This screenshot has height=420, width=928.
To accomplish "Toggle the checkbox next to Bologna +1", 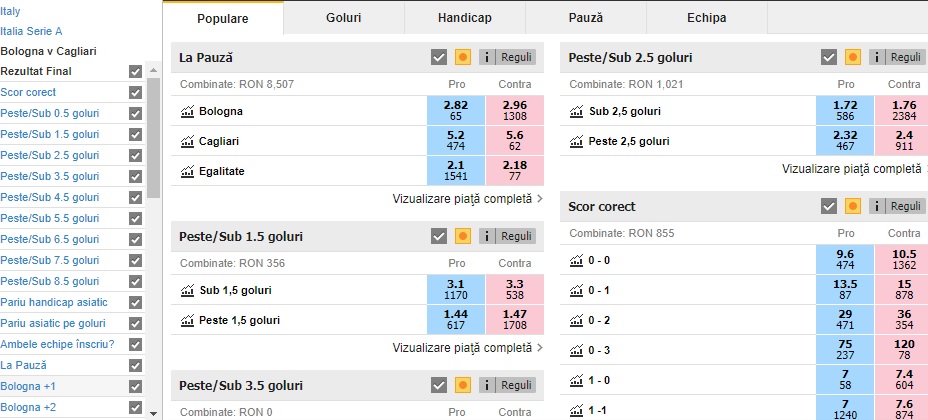I will point(136,386).
